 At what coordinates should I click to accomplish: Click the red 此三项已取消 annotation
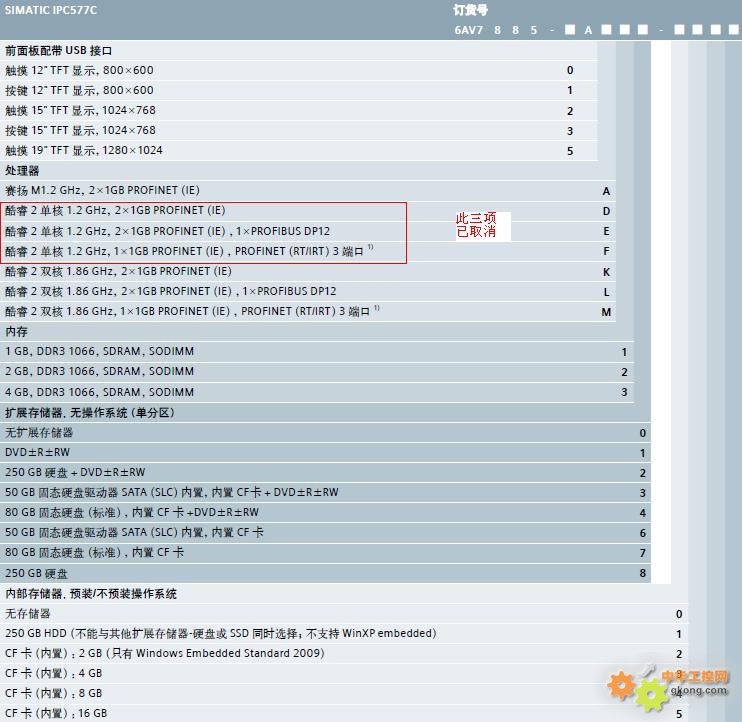[476, 225]
